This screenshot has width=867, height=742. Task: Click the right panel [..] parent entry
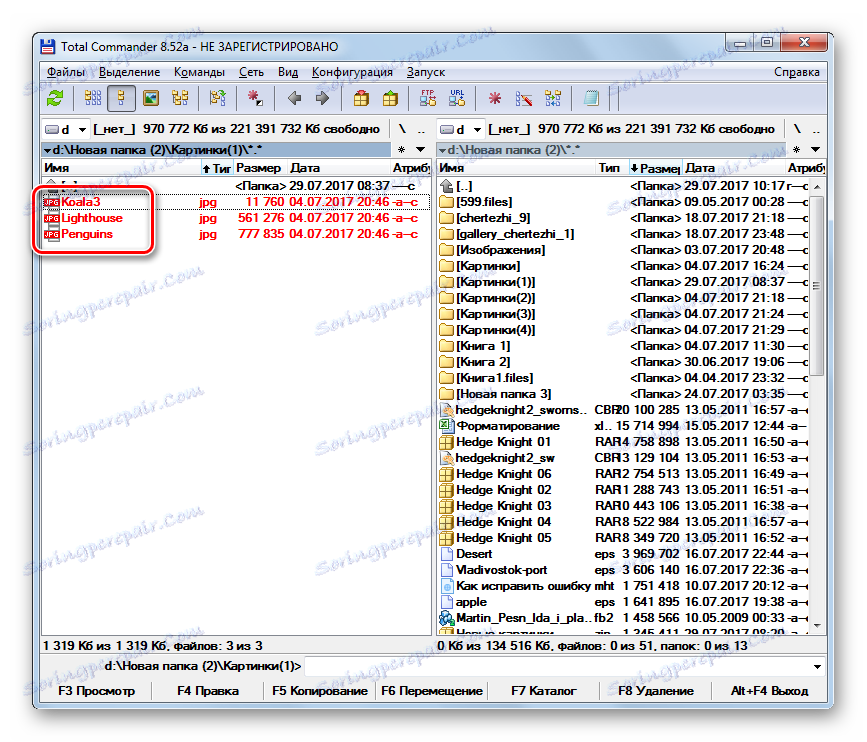pos(623,186)
